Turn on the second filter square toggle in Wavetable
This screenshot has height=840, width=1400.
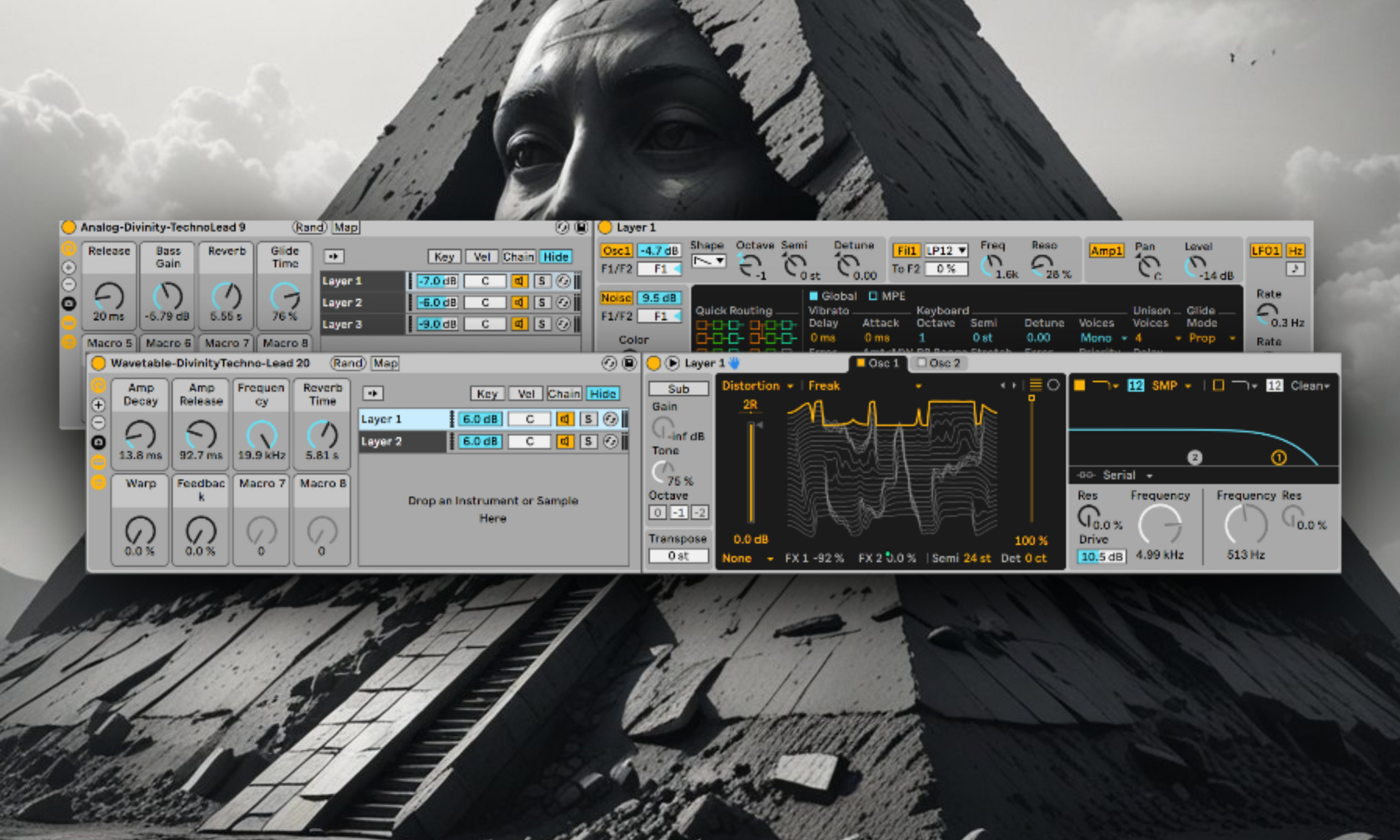coord(1218,386)
